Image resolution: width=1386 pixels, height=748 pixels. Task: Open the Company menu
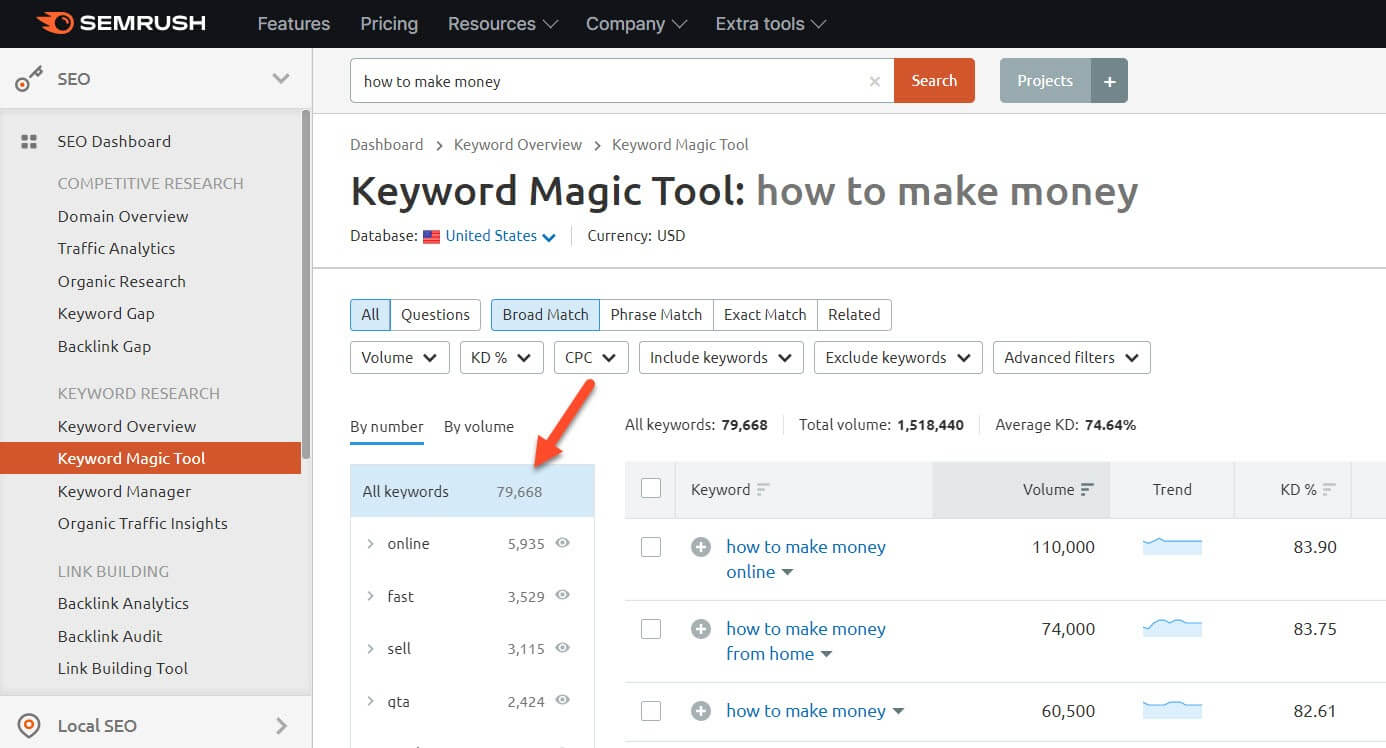pyautogui.click(x=636, y=24)
